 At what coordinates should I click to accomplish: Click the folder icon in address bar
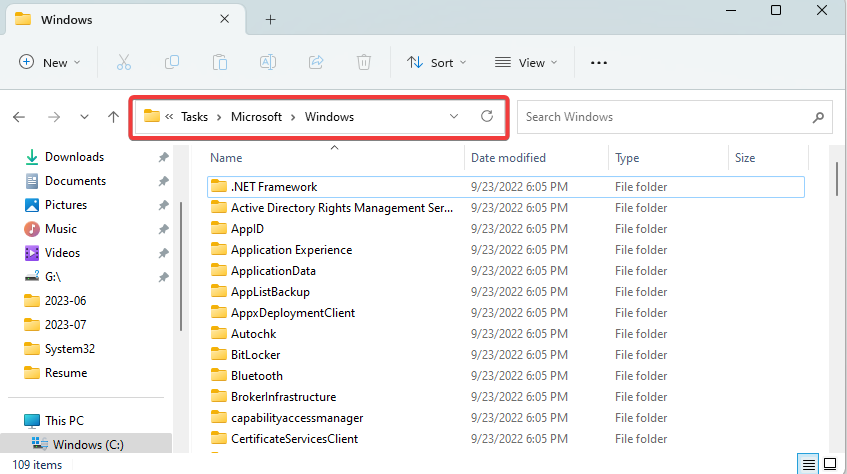pos(152,116)
